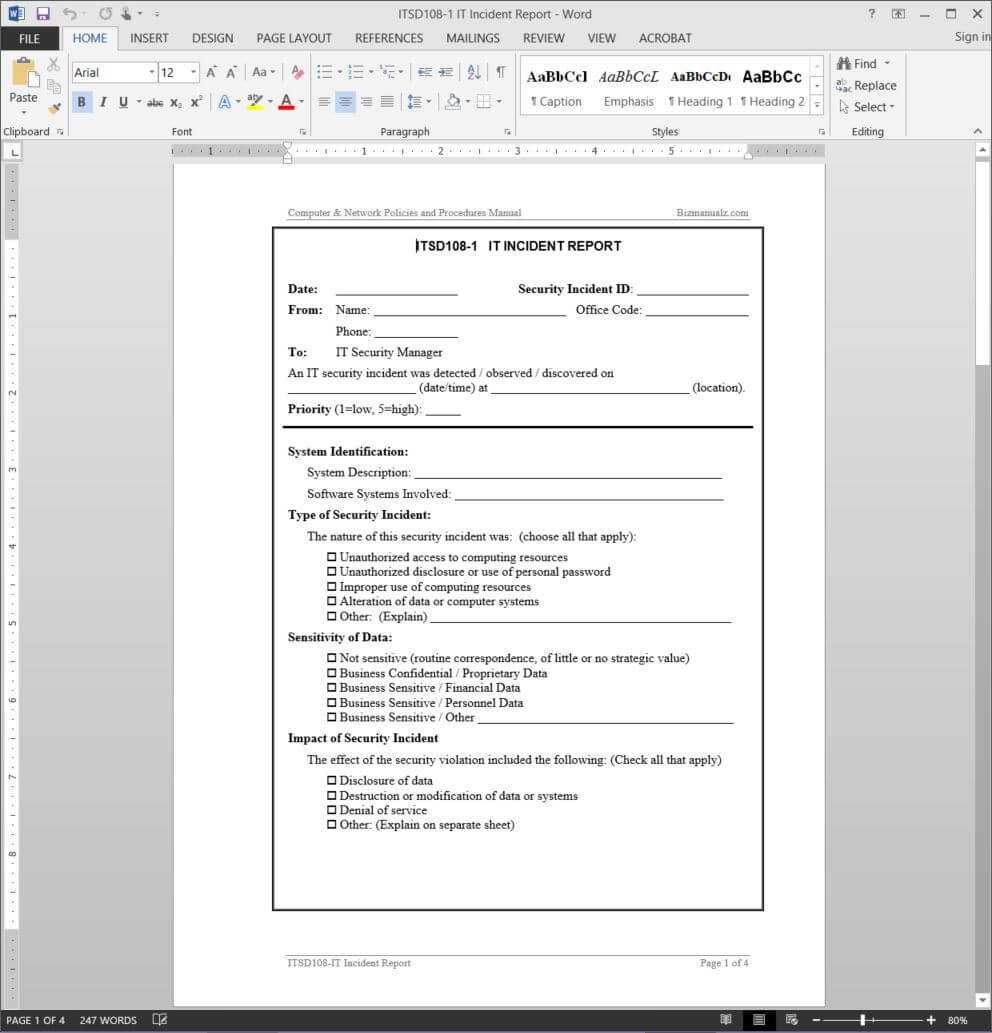Justify the paragraph text
This screenshot has width=992, height=1033.
(387, 102)
